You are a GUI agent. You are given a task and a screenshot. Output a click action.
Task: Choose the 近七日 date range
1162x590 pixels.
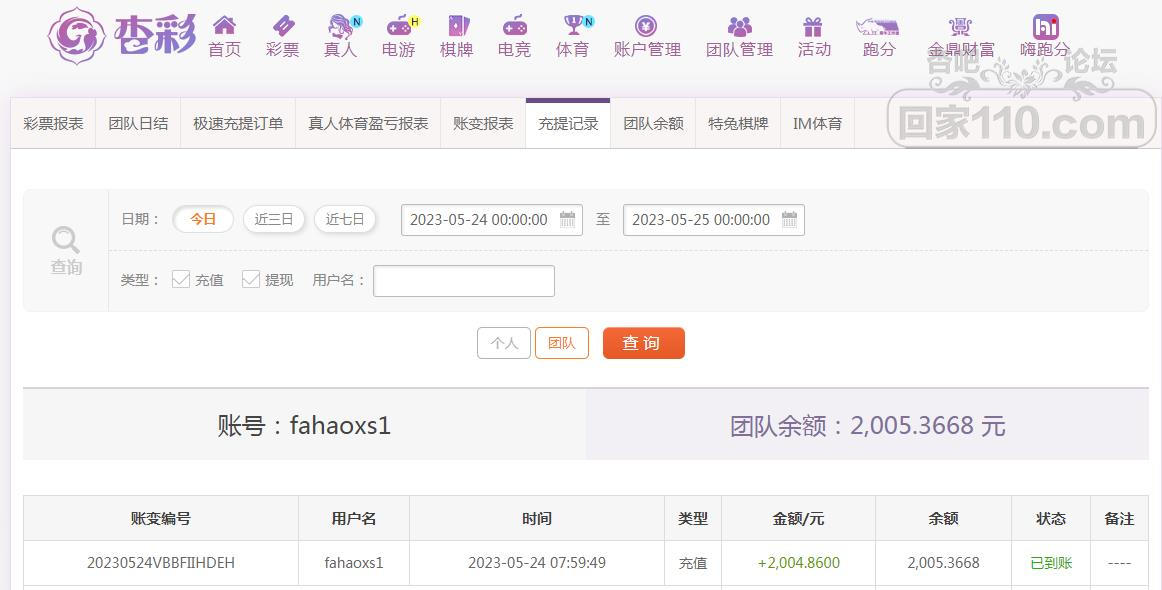click(x=345, y=219)
